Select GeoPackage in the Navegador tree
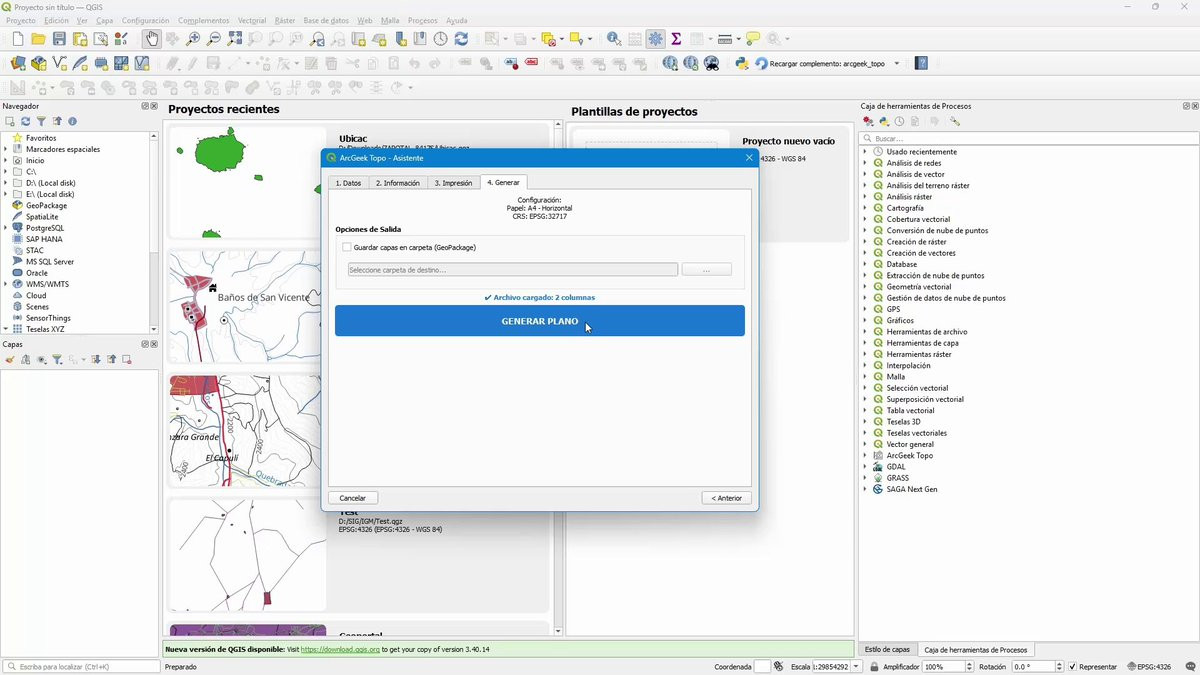This screenshot has height=675, width=1200. (x=47, y=205)
